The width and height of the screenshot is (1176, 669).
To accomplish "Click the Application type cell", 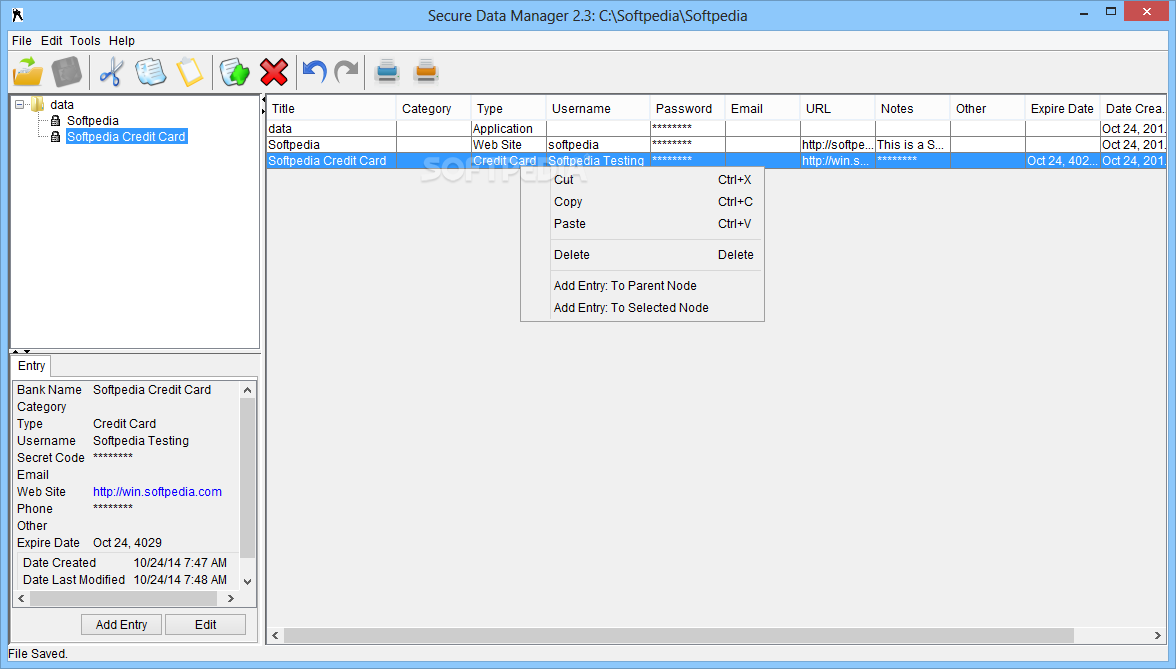I will 508,129.
